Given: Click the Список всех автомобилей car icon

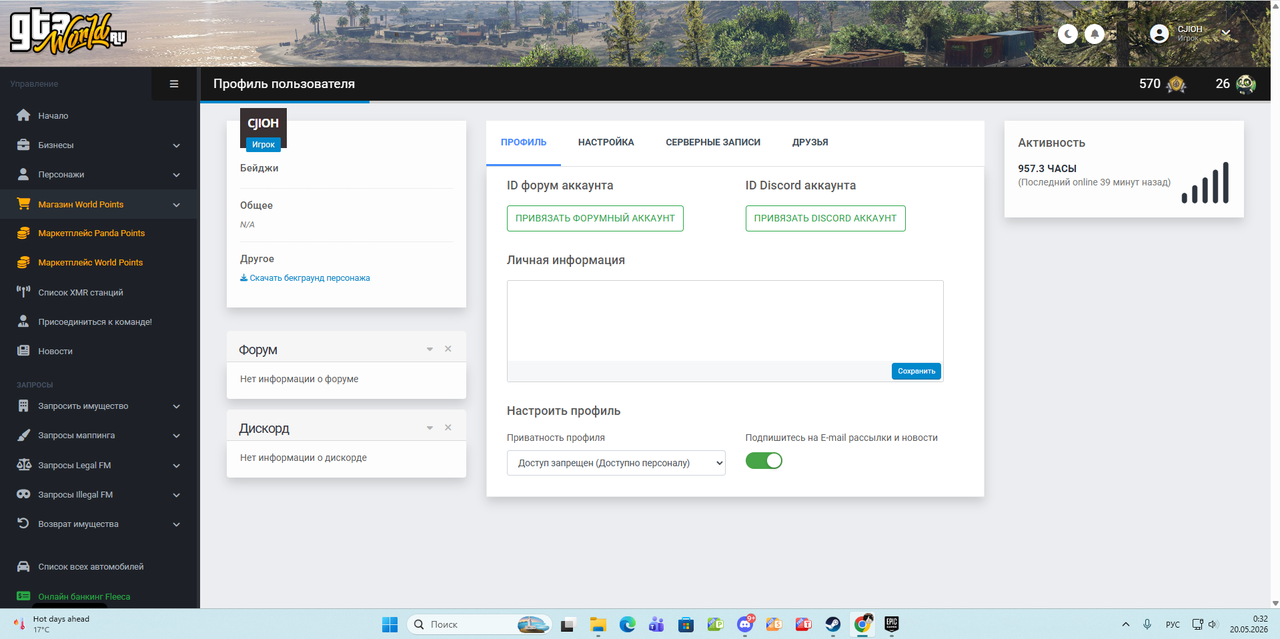Looking at the screenshot, I should click(x=23, y=567).
